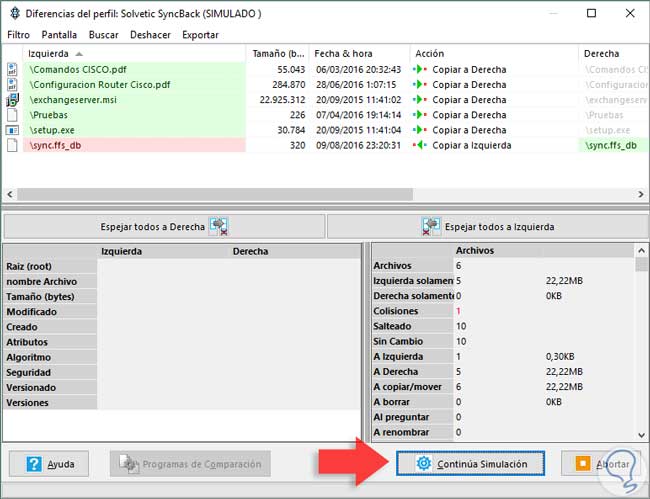Click the file list scroll right arrow

click(x=641, y=194)
